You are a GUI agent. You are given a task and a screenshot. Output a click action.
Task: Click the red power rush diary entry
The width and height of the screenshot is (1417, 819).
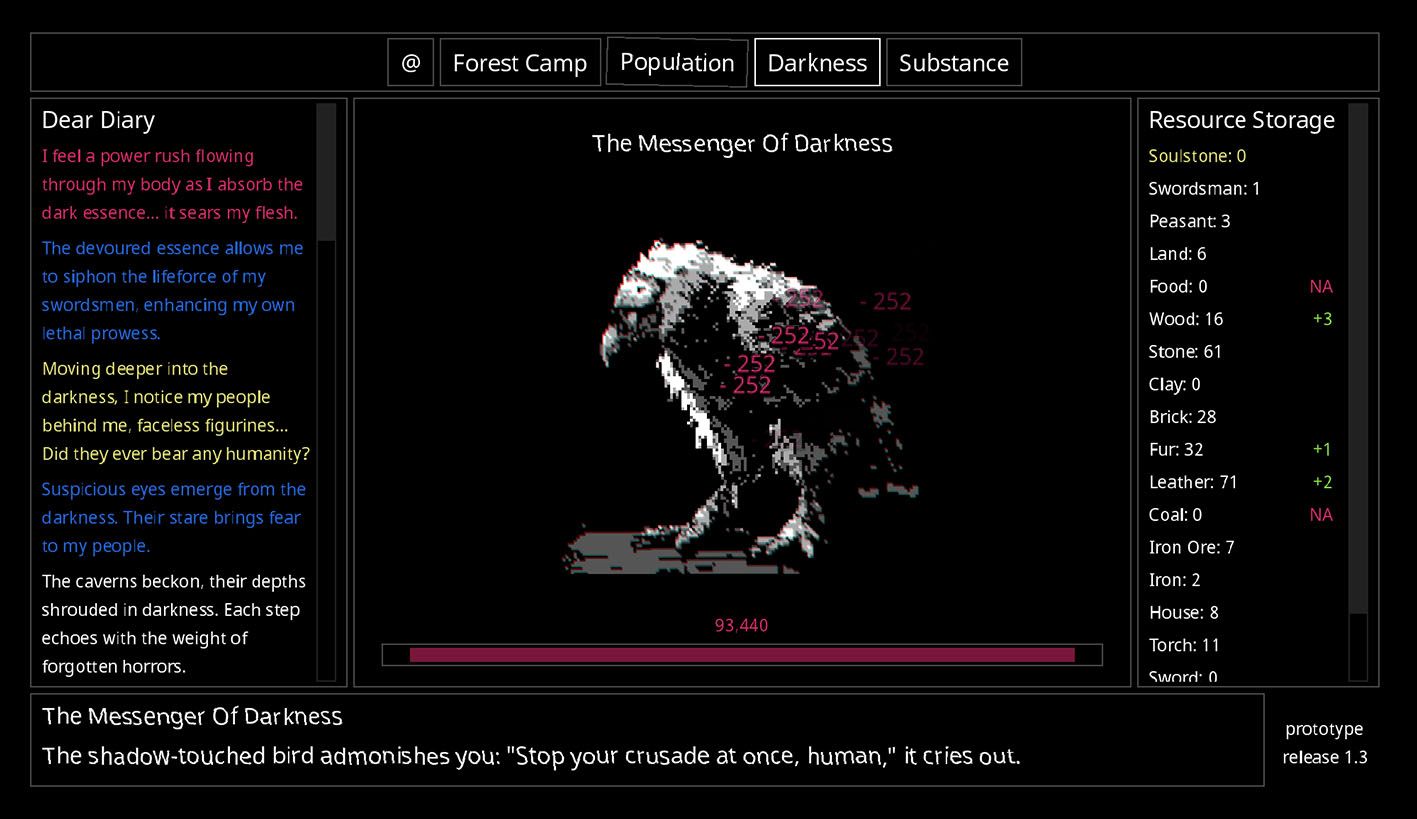pos(171,185)
